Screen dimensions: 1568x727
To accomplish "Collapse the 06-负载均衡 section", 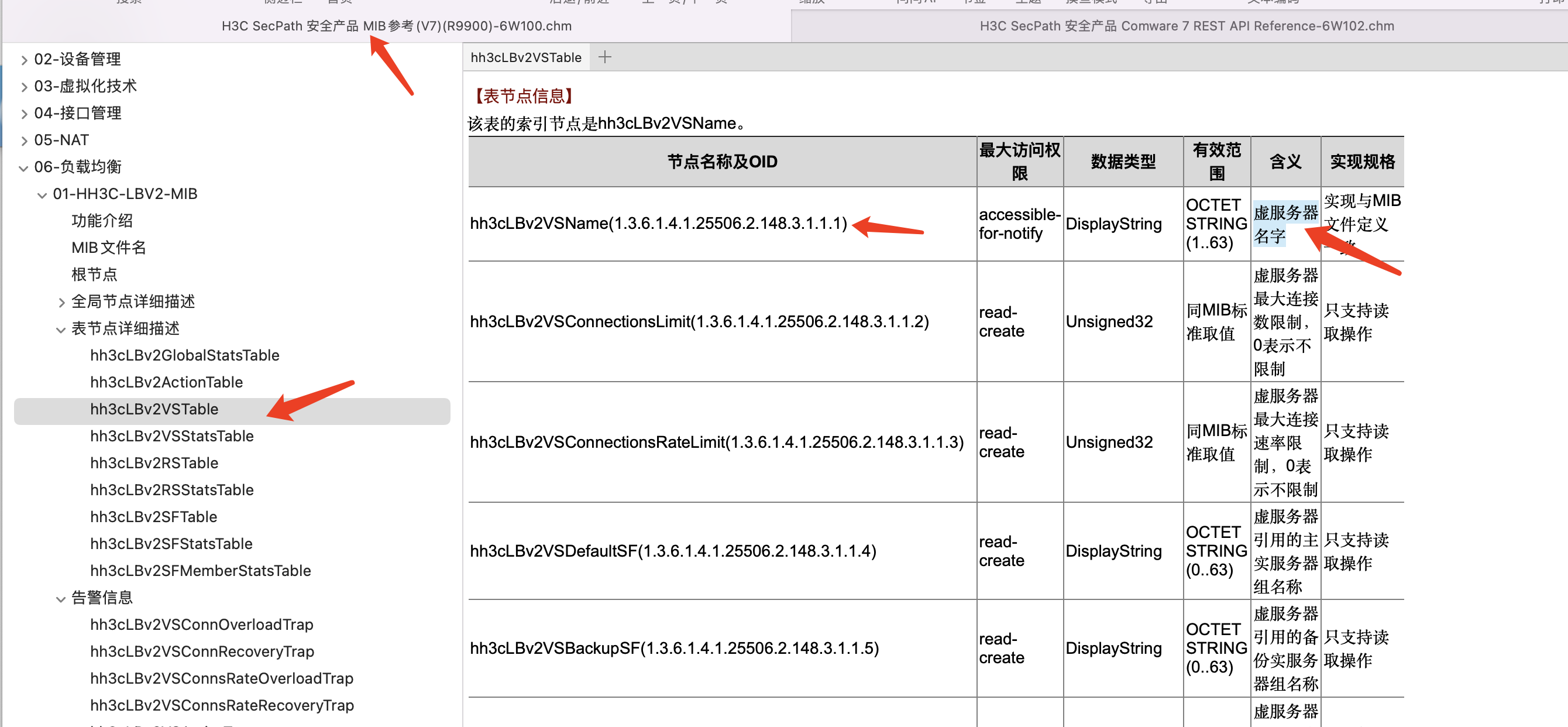I will [x=24, y=167].
